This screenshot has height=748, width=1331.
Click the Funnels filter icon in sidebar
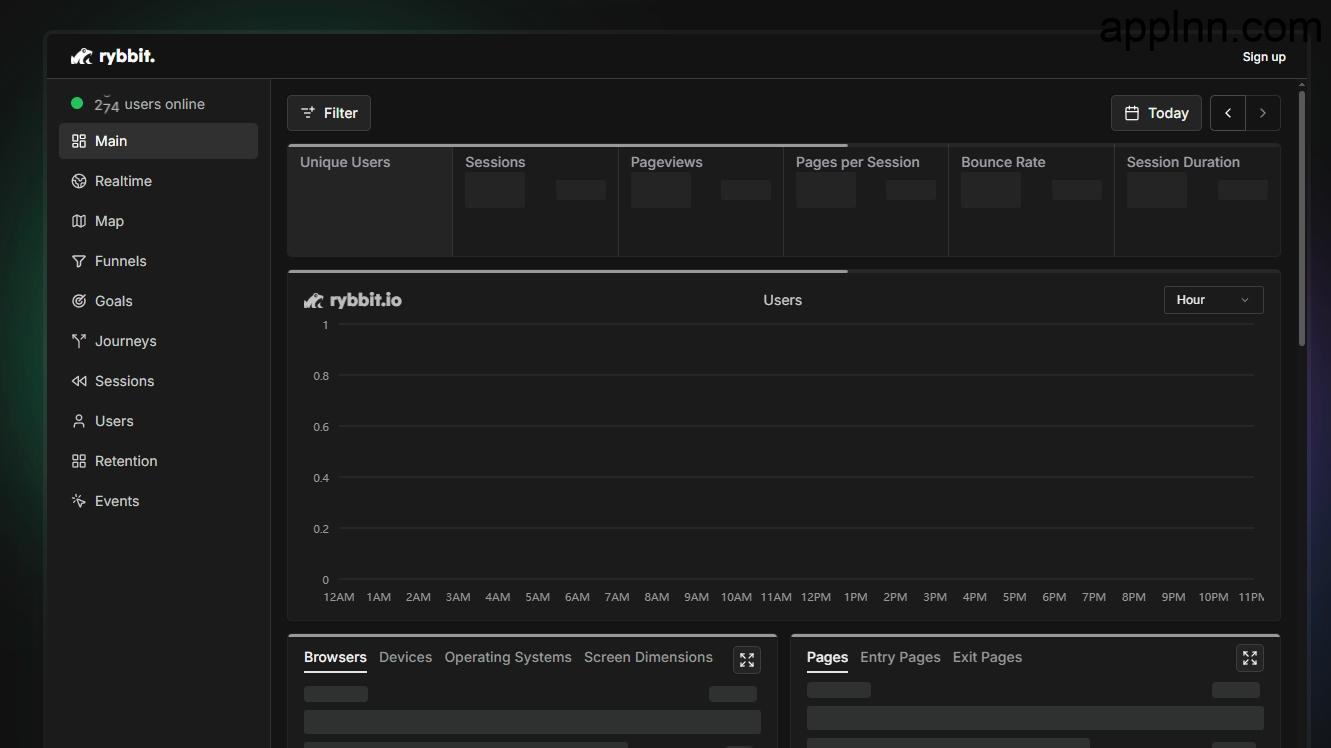click(79, 261)
